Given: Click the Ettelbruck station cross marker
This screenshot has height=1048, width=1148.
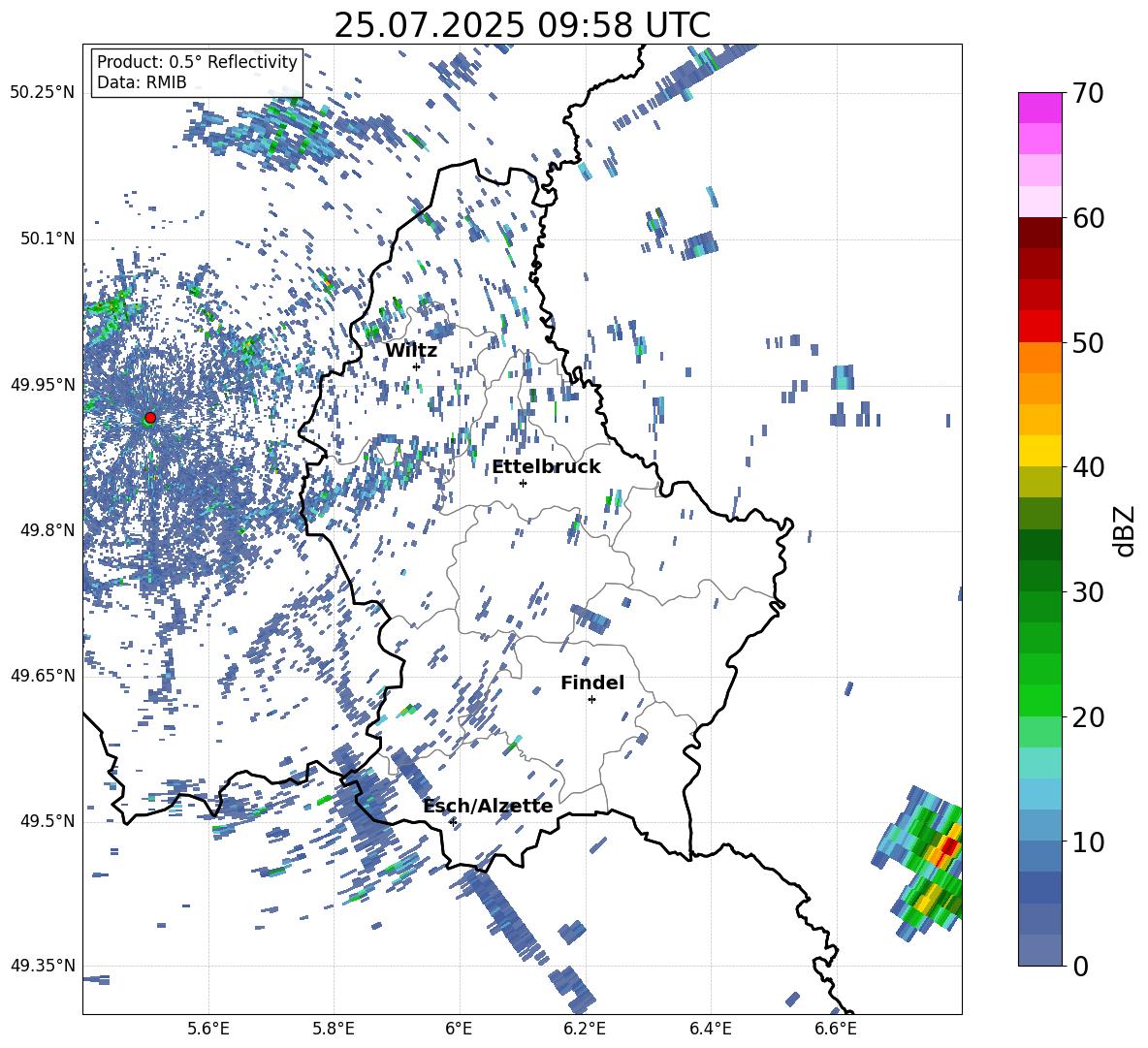Looking at the screenshot, I should [523, 483].
